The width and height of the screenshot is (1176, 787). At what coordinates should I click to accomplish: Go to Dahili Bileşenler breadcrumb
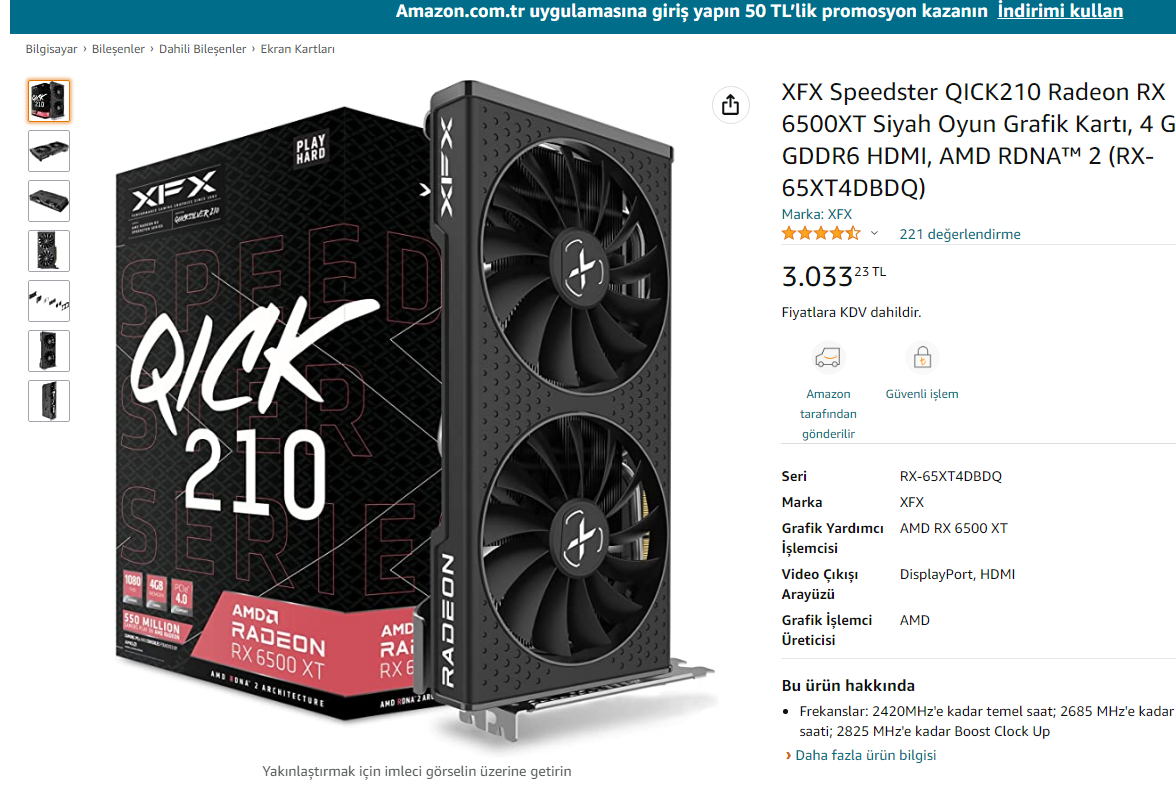(202, 49)
